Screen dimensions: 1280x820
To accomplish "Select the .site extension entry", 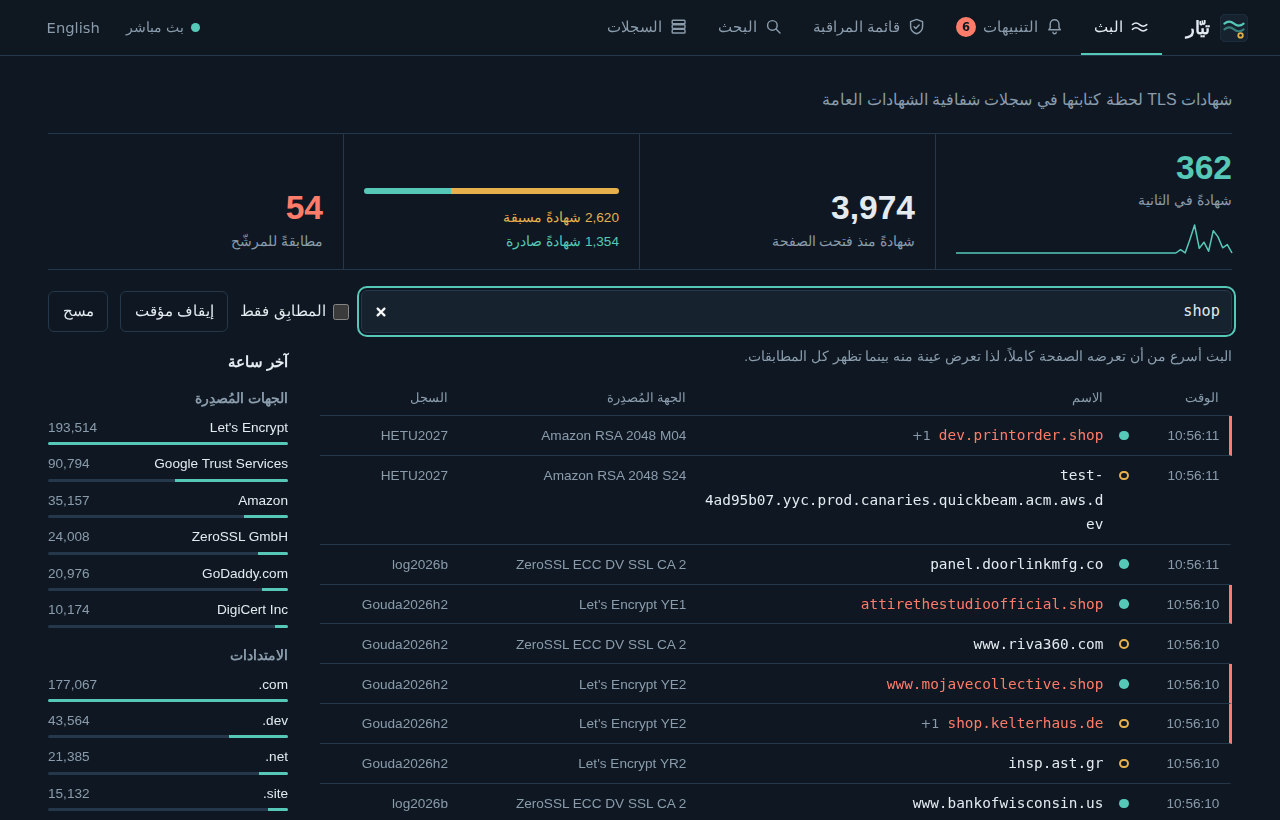I will (x=168, y=798).
